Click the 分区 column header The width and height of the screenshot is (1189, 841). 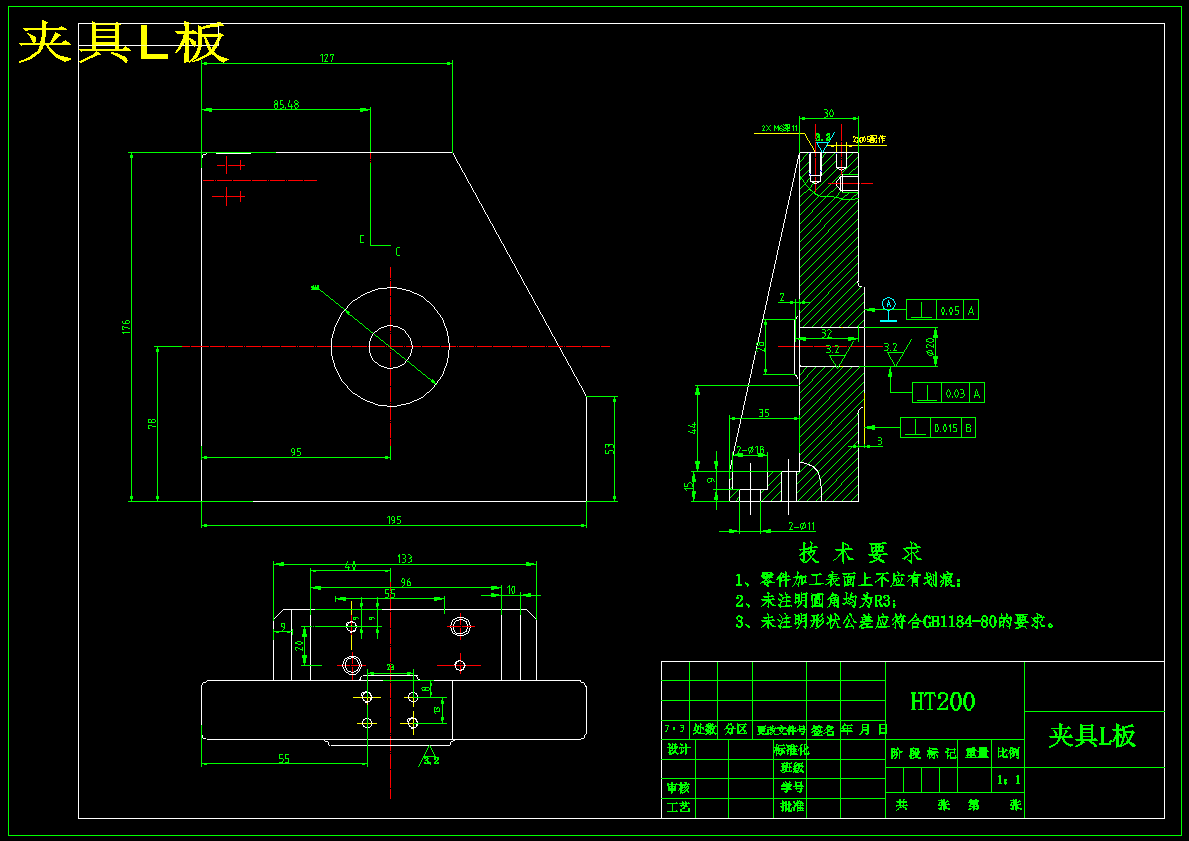point(736,730)
